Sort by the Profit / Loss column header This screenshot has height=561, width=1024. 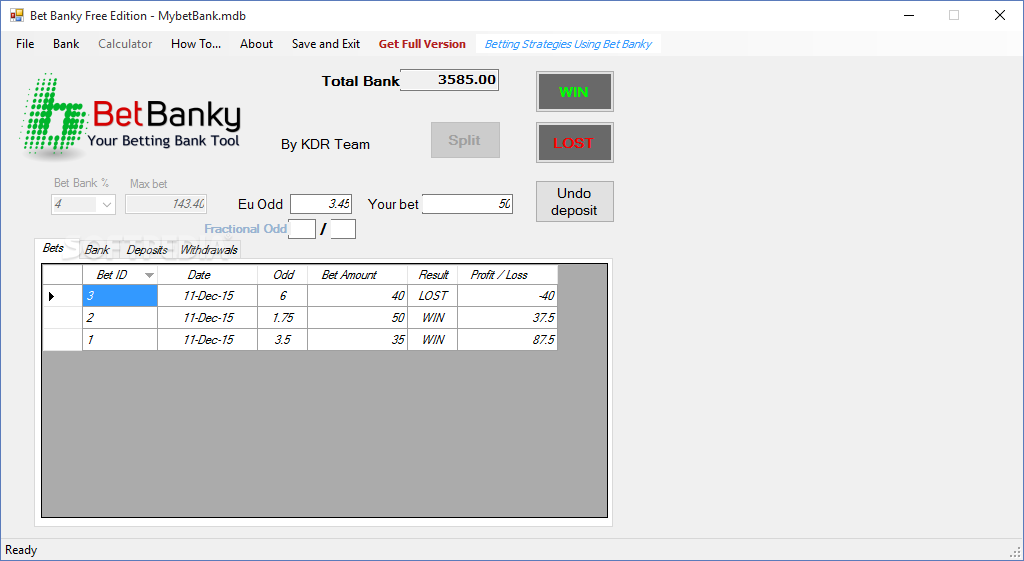(x=507, y=275)
